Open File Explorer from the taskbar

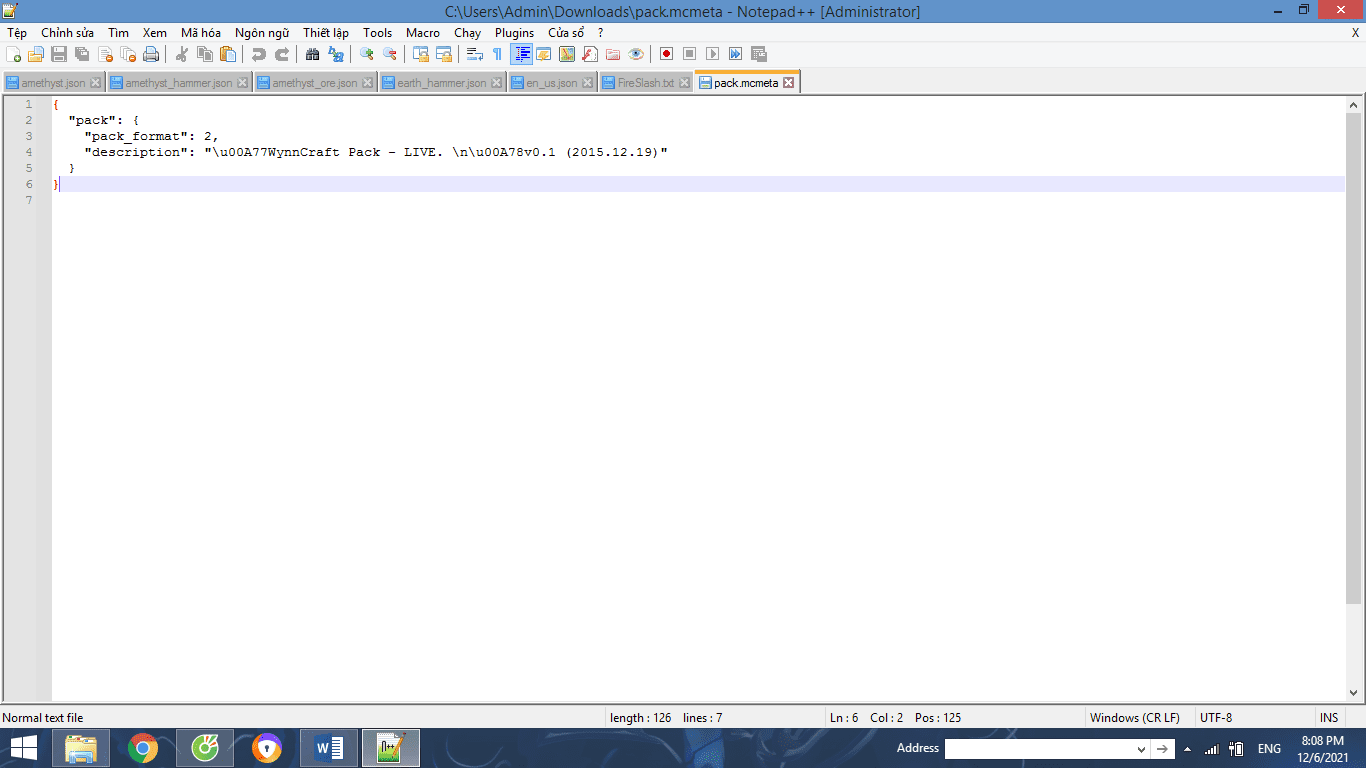click(81, 748)
